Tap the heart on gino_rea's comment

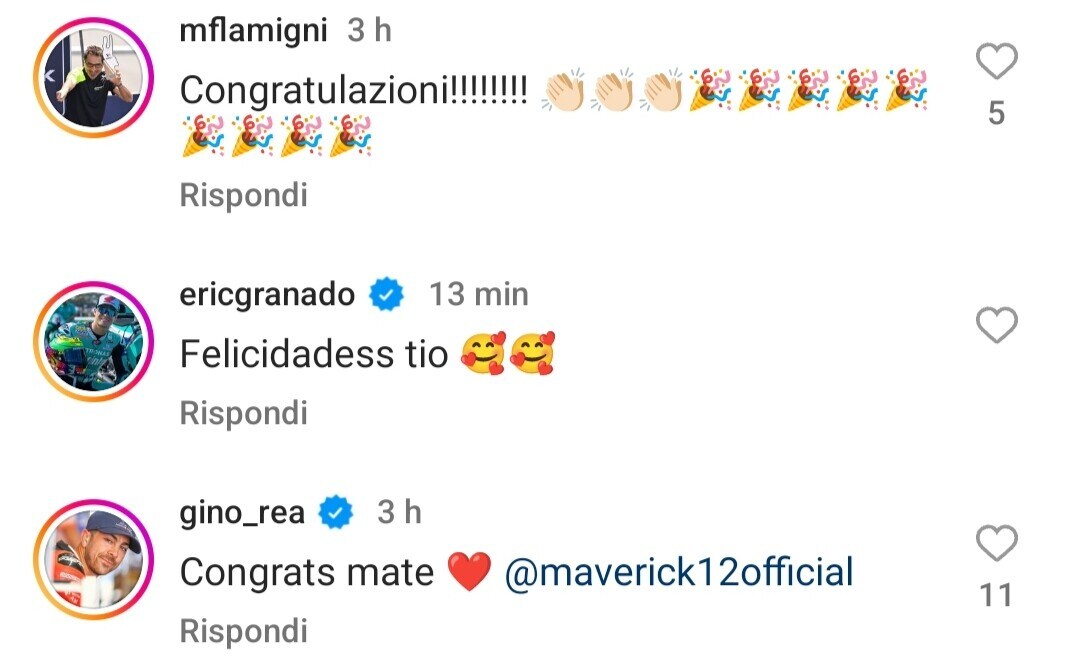pyautogui.click(x=995, y=545)
